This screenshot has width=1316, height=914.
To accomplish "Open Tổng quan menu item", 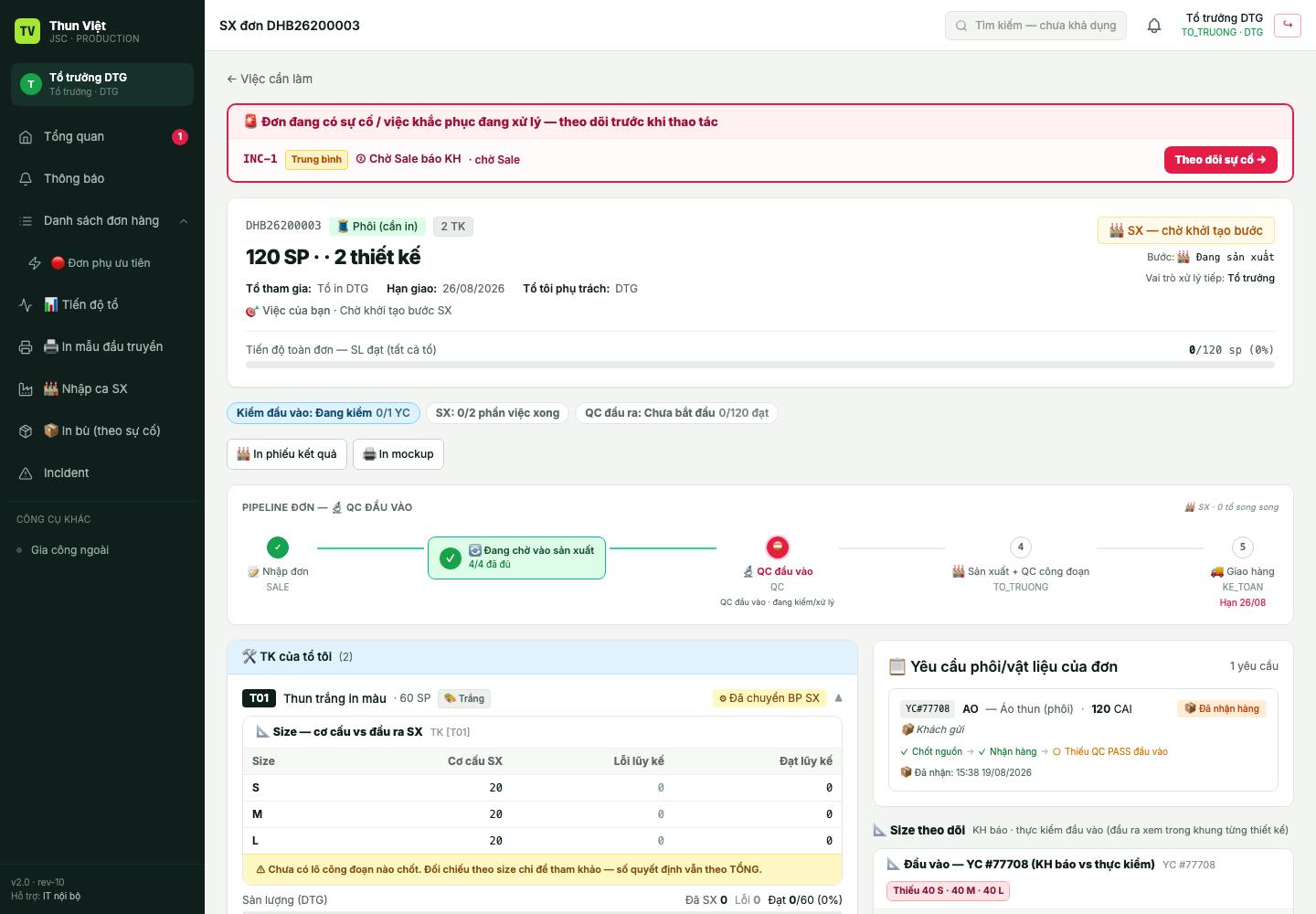I will click(102, 137).
